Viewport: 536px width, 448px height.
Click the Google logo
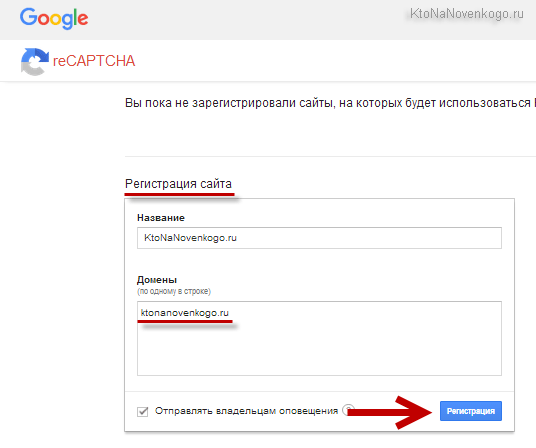point(54,19)
